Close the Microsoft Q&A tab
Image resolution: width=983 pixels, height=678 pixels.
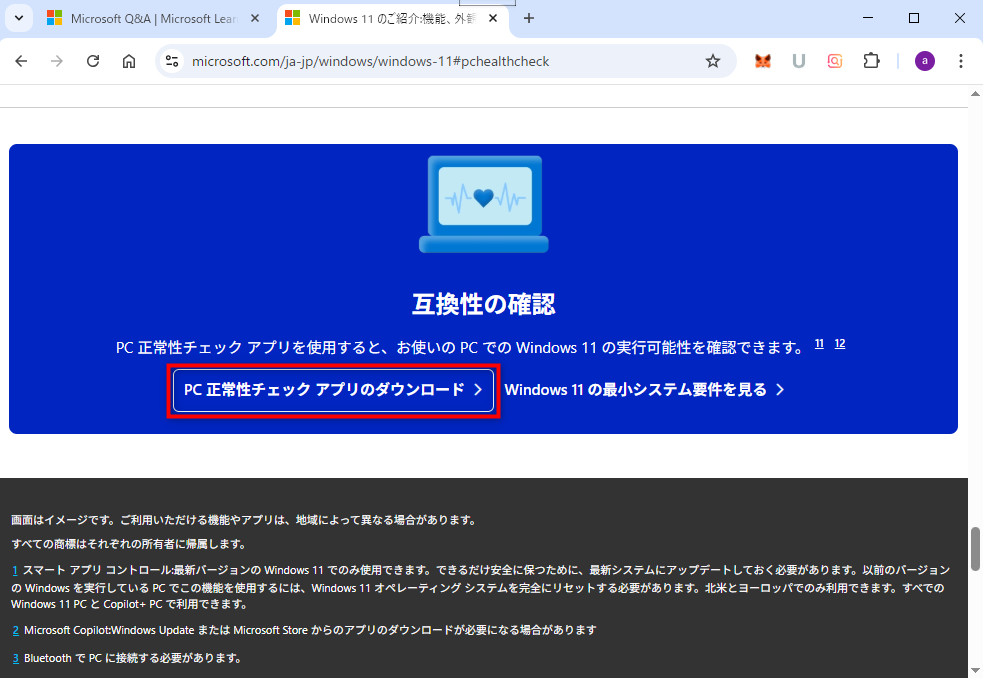click(x=255, y=18)
